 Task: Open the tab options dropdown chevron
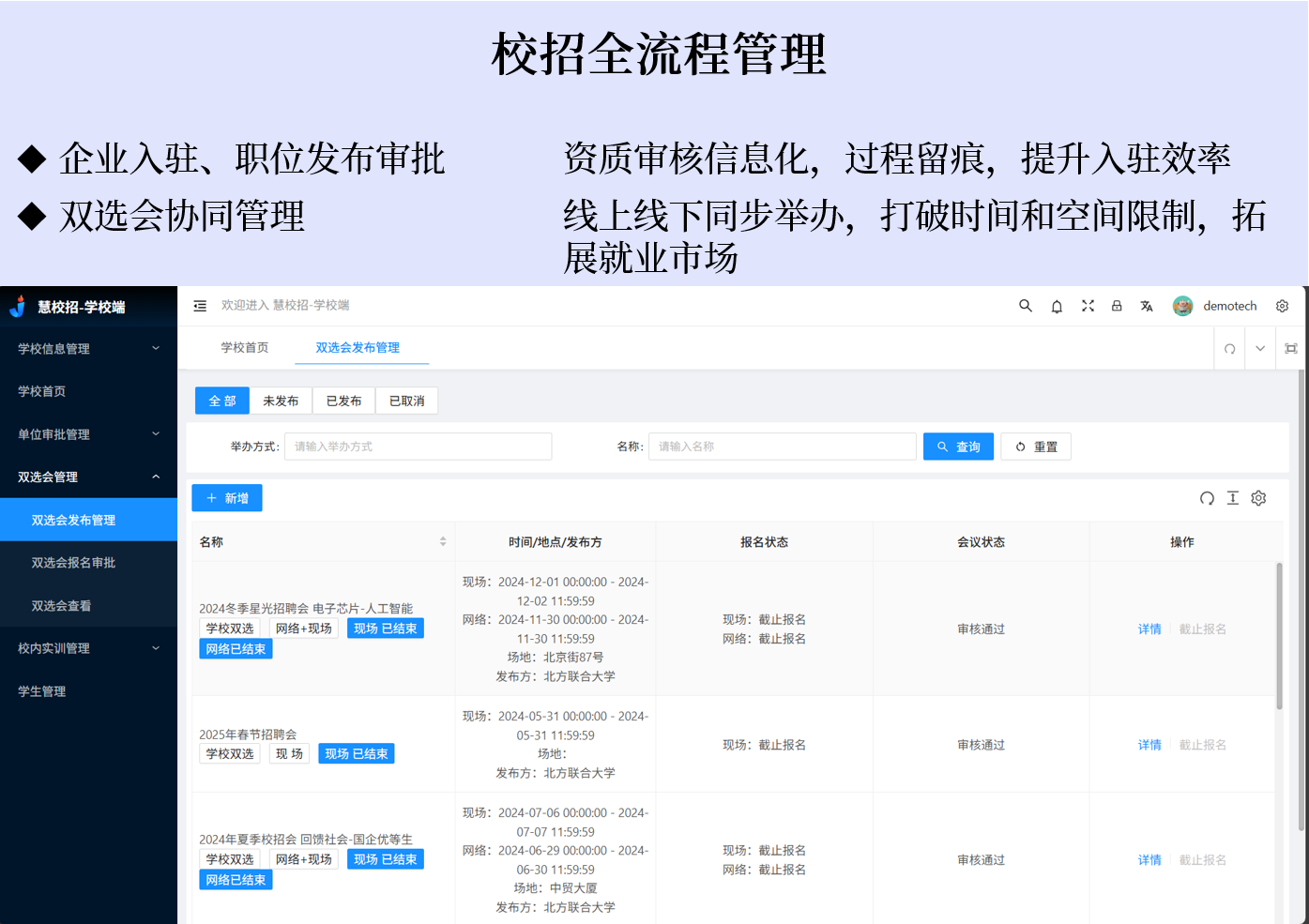click(1260, 348)
